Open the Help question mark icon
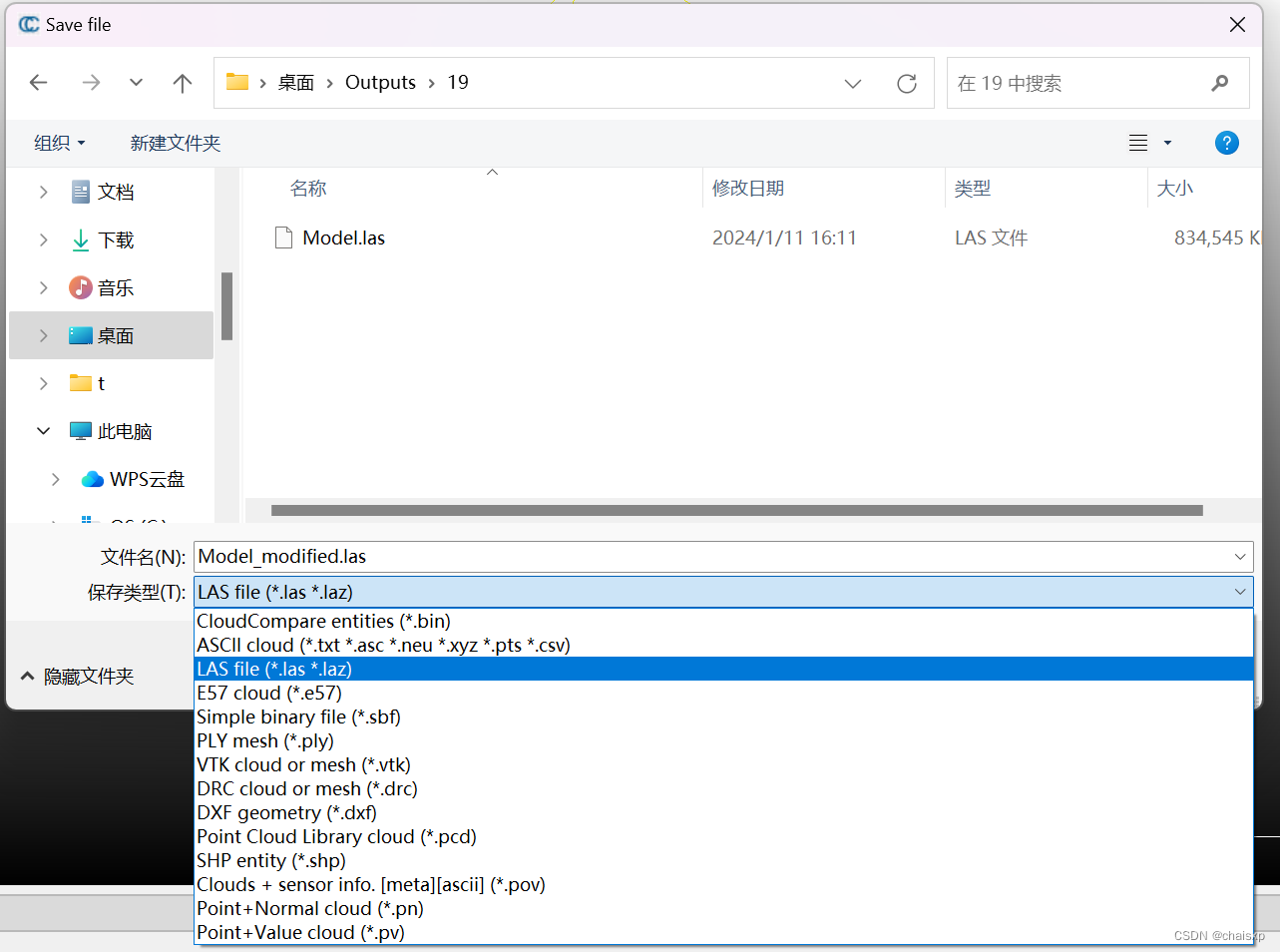The height and width of the screenshot is (952, 1280). pyautogui.click(x=1226, y=143)
